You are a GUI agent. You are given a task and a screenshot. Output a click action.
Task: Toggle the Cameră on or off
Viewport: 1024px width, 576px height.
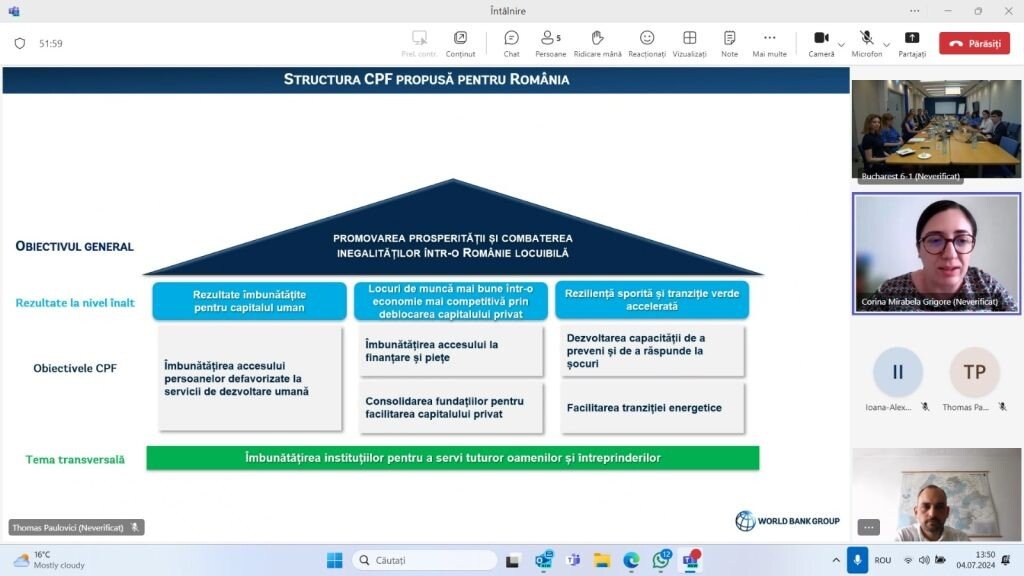(820, 43)
